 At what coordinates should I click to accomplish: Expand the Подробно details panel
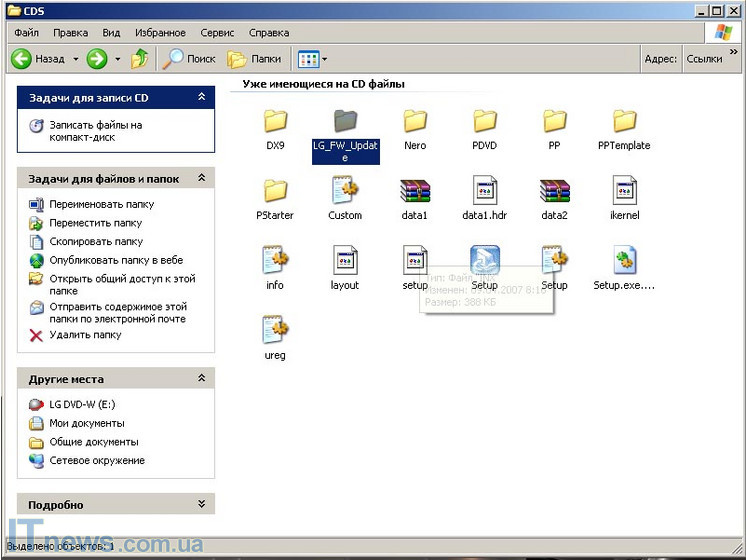[201, 505]
